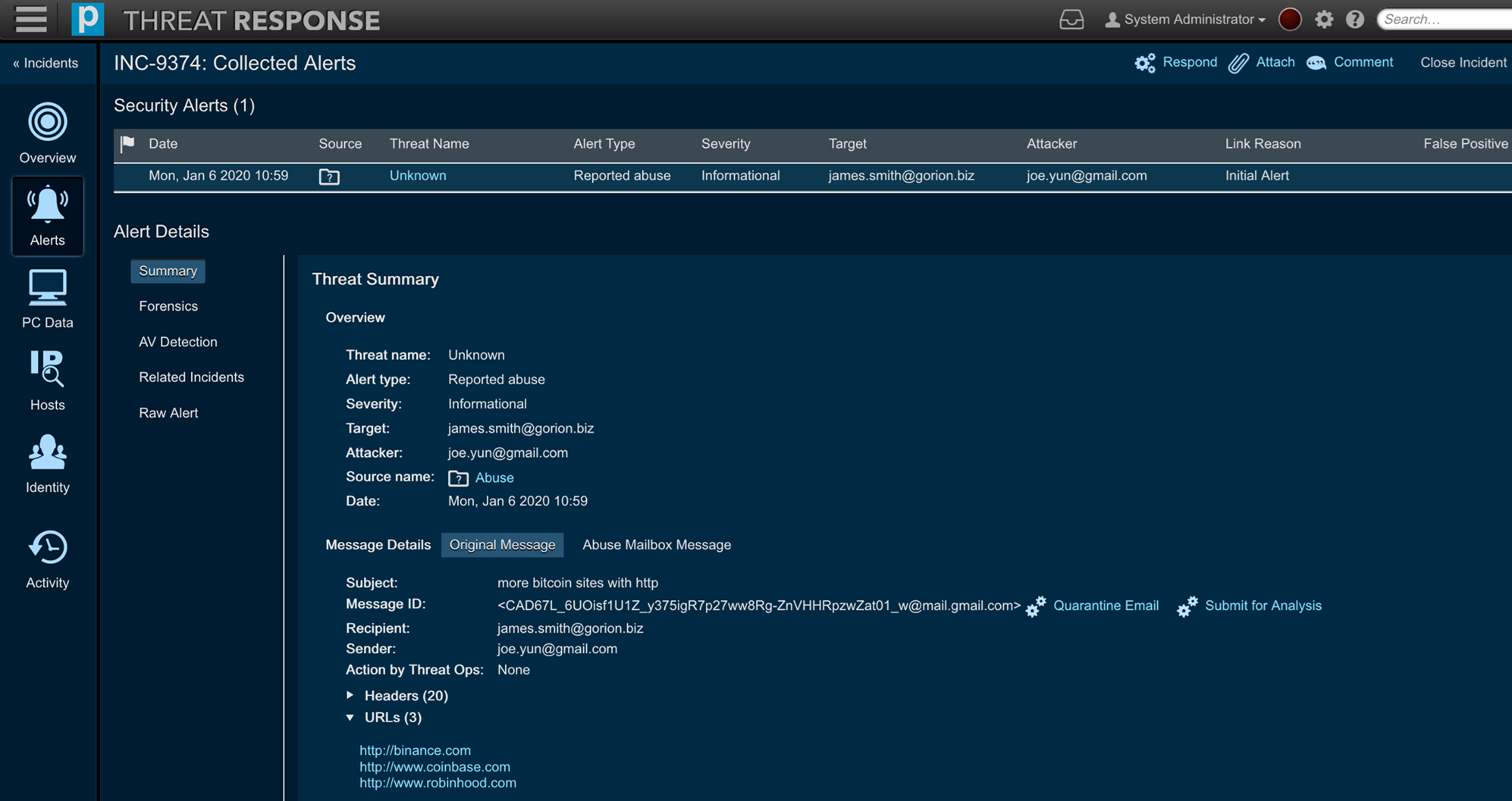1512x801 pixels.
Task: Open the Unknown threat name link
Action: (x=418, y=175)
